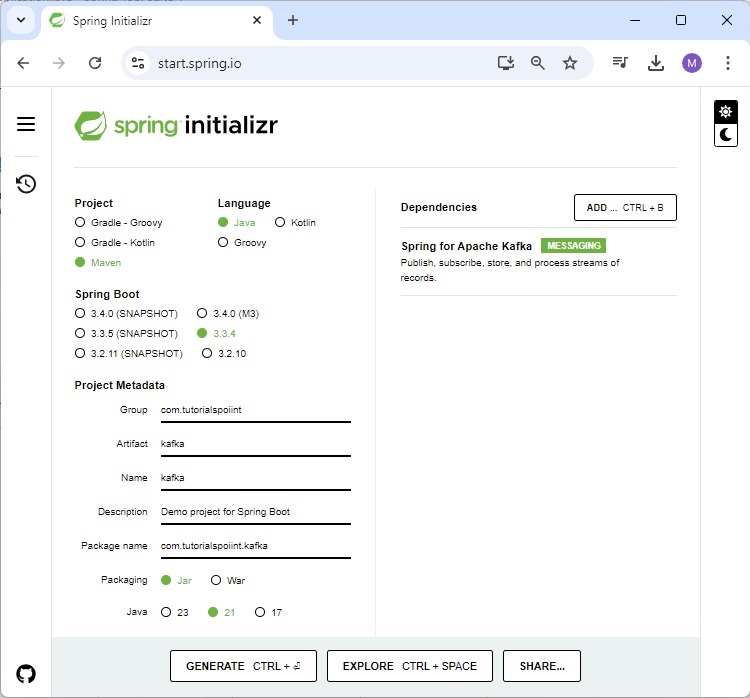Choose Groovy language
The width and height of the screenshot is (750, 698).
(x=242, y=243)
